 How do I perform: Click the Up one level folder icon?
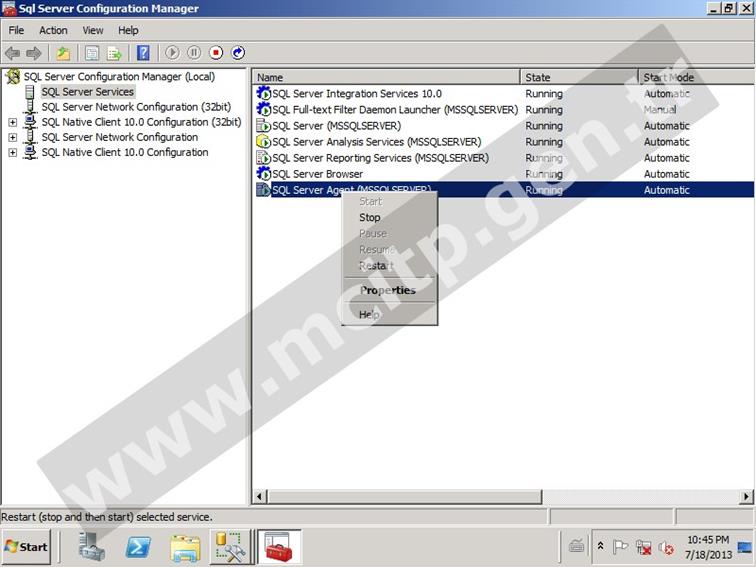63,53
